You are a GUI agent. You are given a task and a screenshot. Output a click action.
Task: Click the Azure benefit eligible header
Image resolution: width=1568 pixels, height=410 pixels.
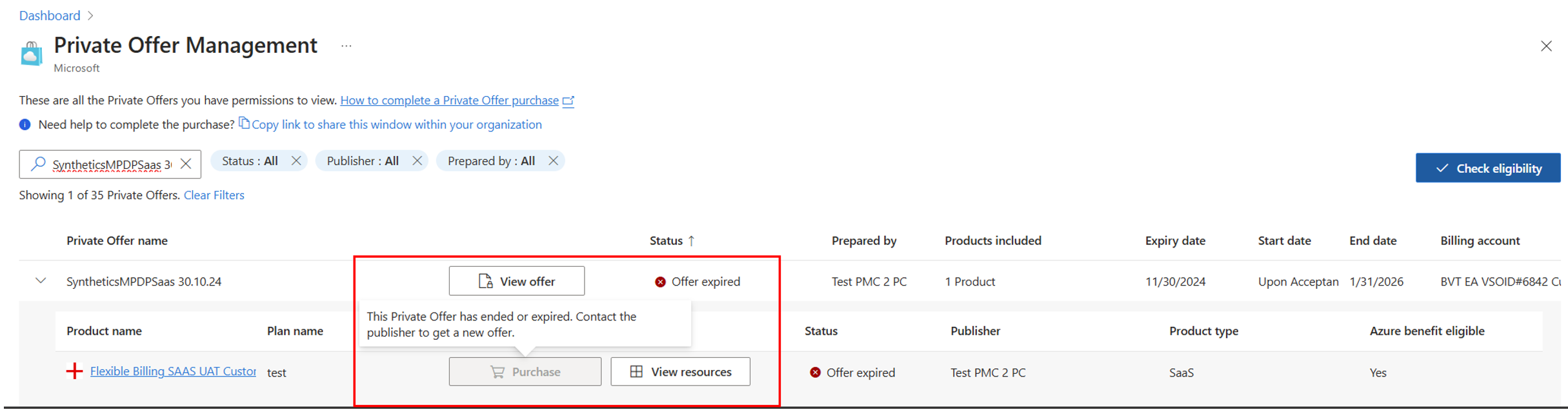(1427, 331)
